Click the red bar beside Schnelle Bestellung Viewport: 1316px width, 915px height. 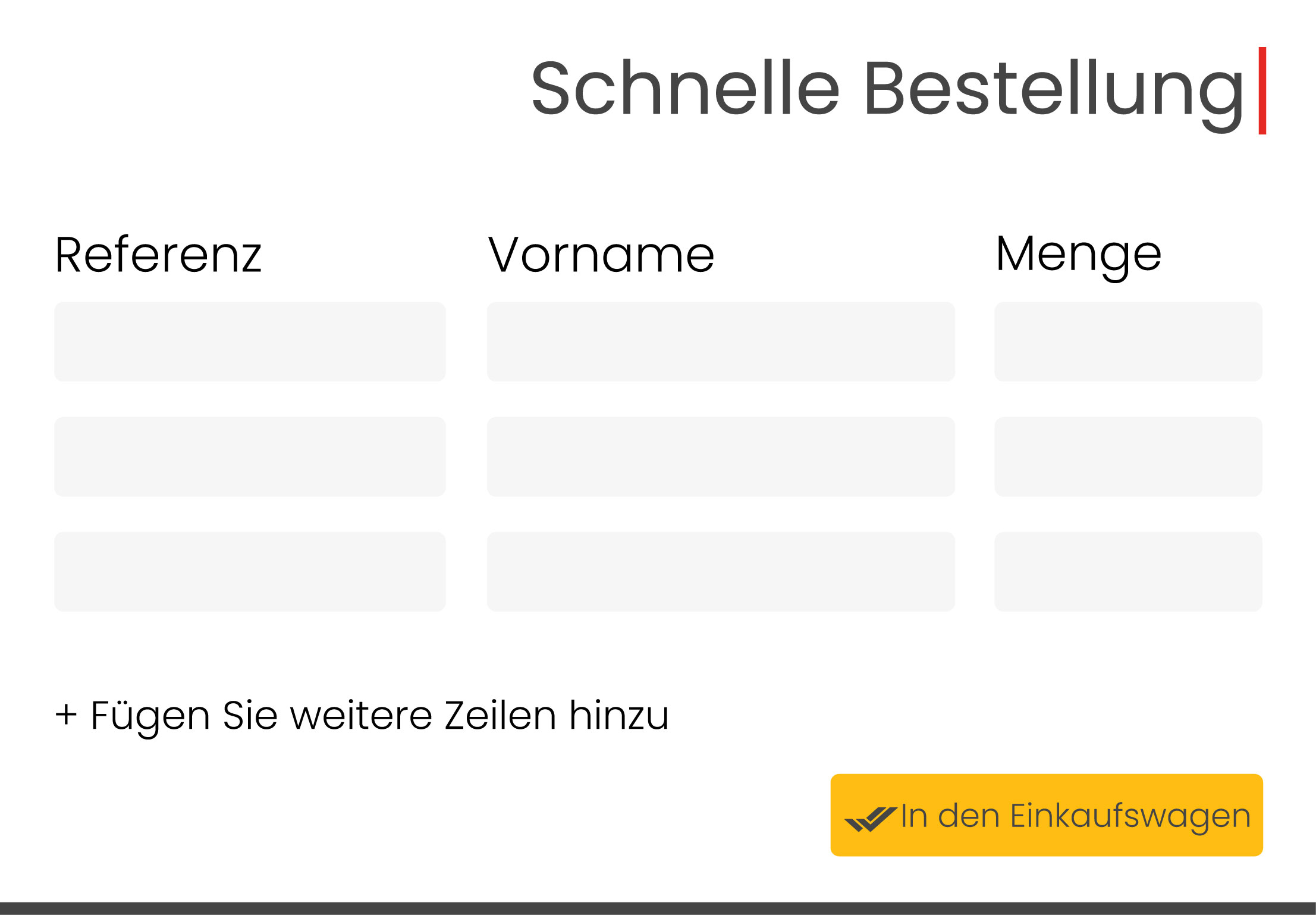1262,90
